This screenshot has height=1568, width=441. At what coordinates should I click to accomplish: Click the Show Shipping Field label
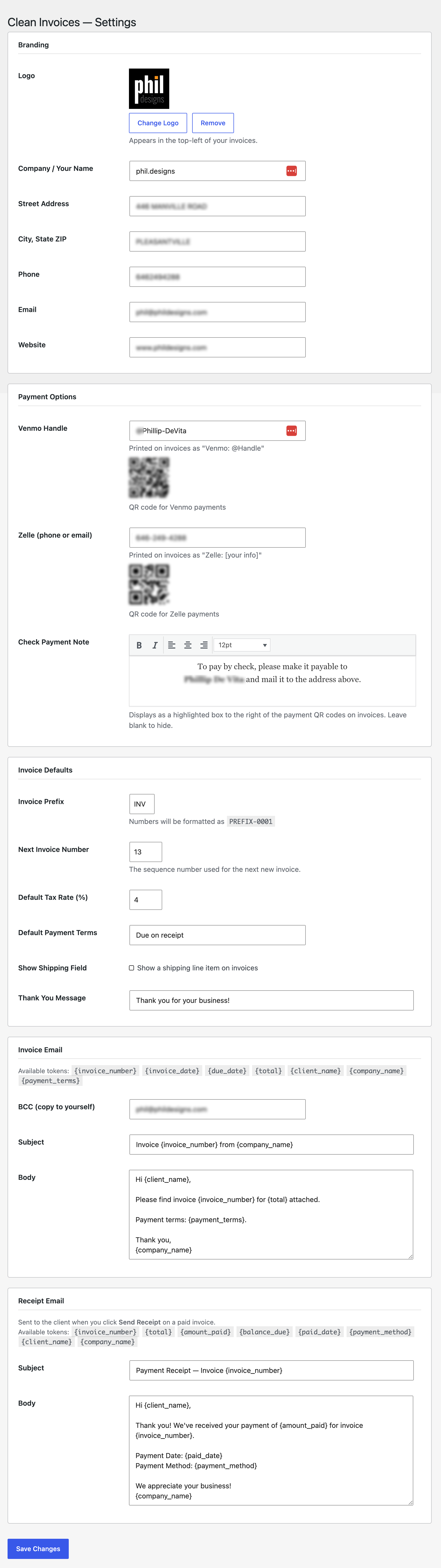pyautogui.click(x=52, y=968)
